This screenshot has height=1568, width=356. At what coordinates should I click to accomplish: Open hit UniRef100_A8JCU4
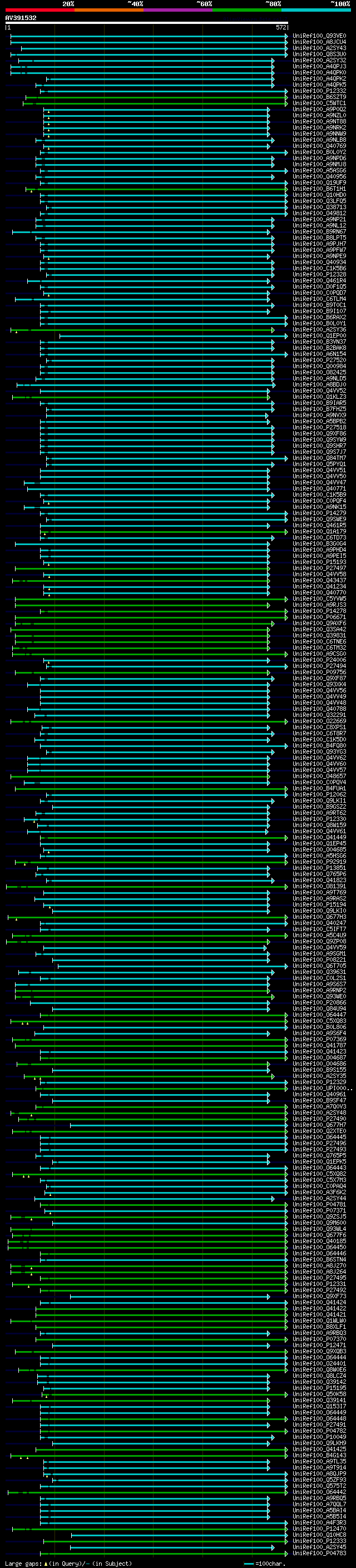pos(319,42)
